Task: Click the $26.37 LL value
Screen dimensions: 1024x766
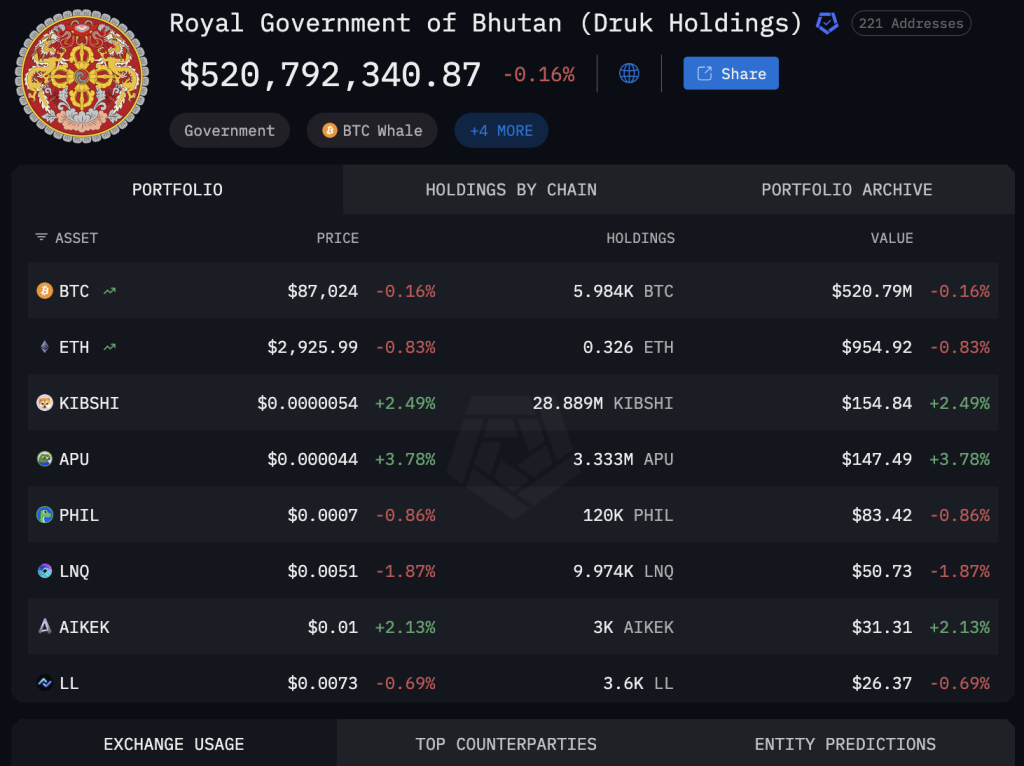Action: point(882,684)
